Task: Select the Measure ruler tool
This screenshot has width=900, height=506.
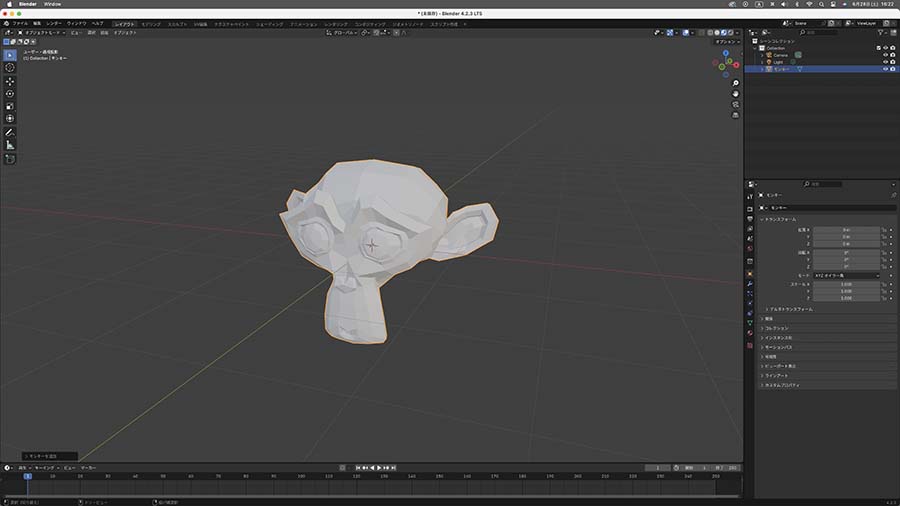Action: 10,145
